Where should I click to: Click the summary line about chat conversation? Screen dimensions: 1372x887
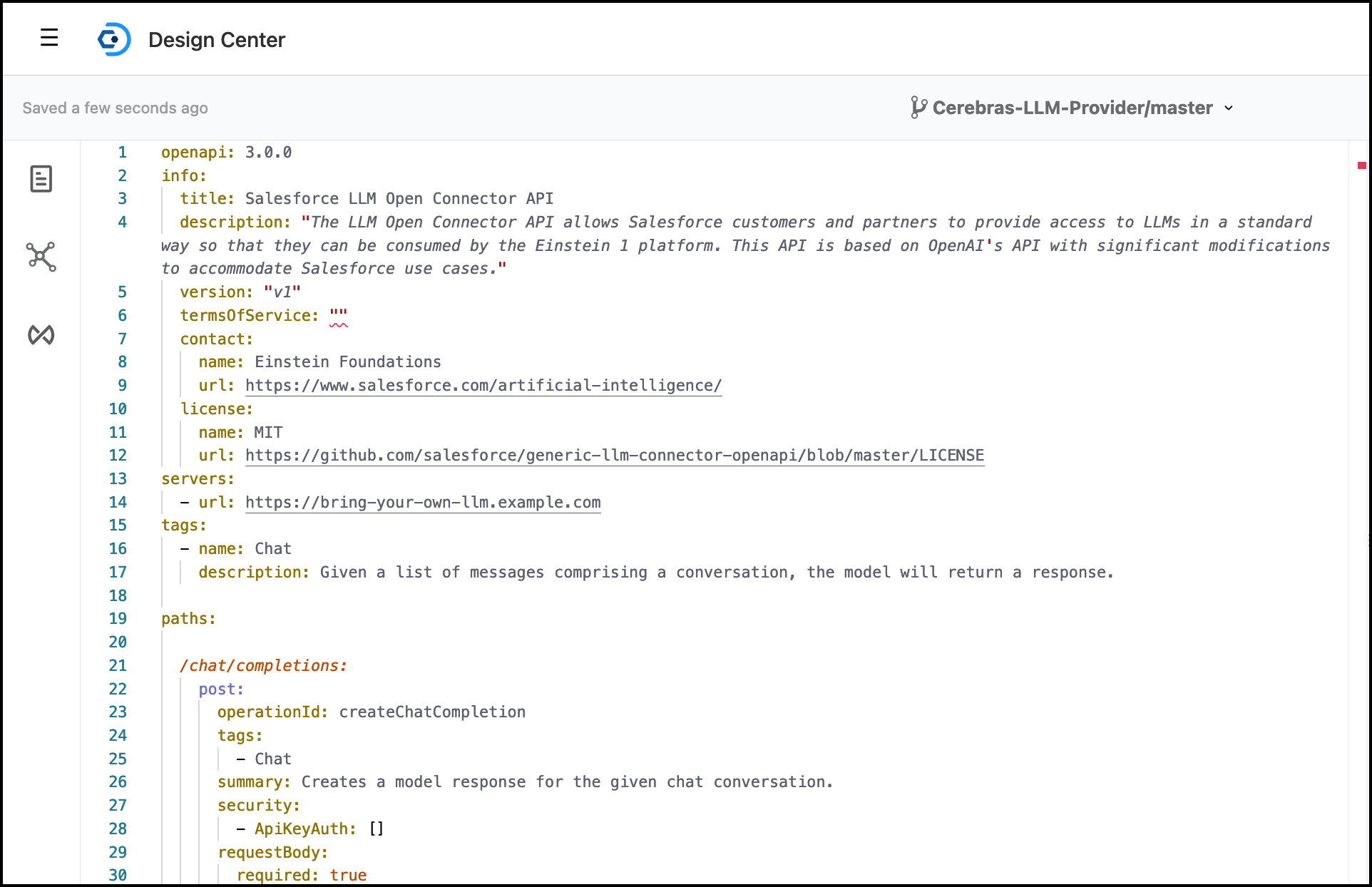click(526, 782)
